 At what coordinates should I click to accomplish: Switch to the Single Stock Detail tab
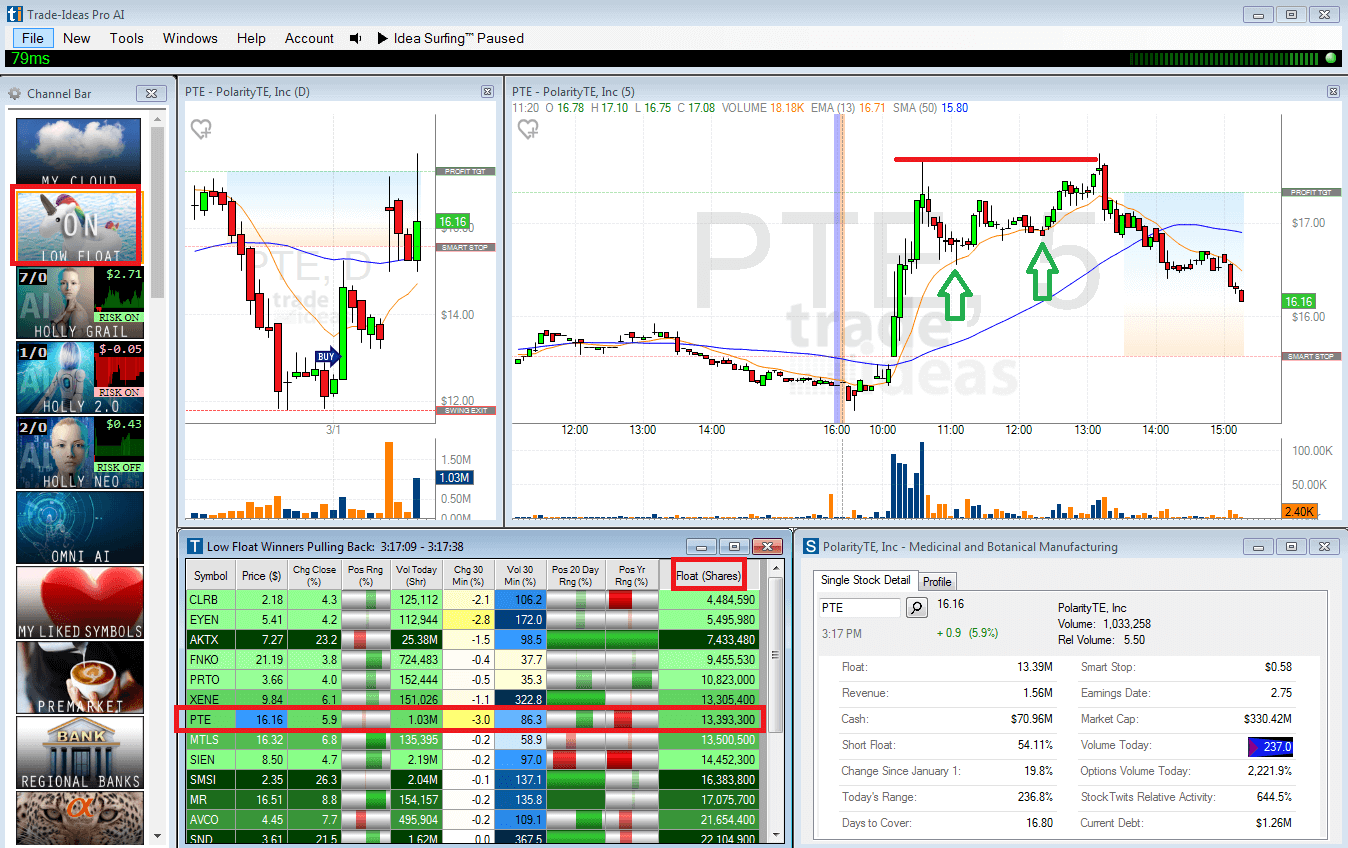[x=866, y=580]
